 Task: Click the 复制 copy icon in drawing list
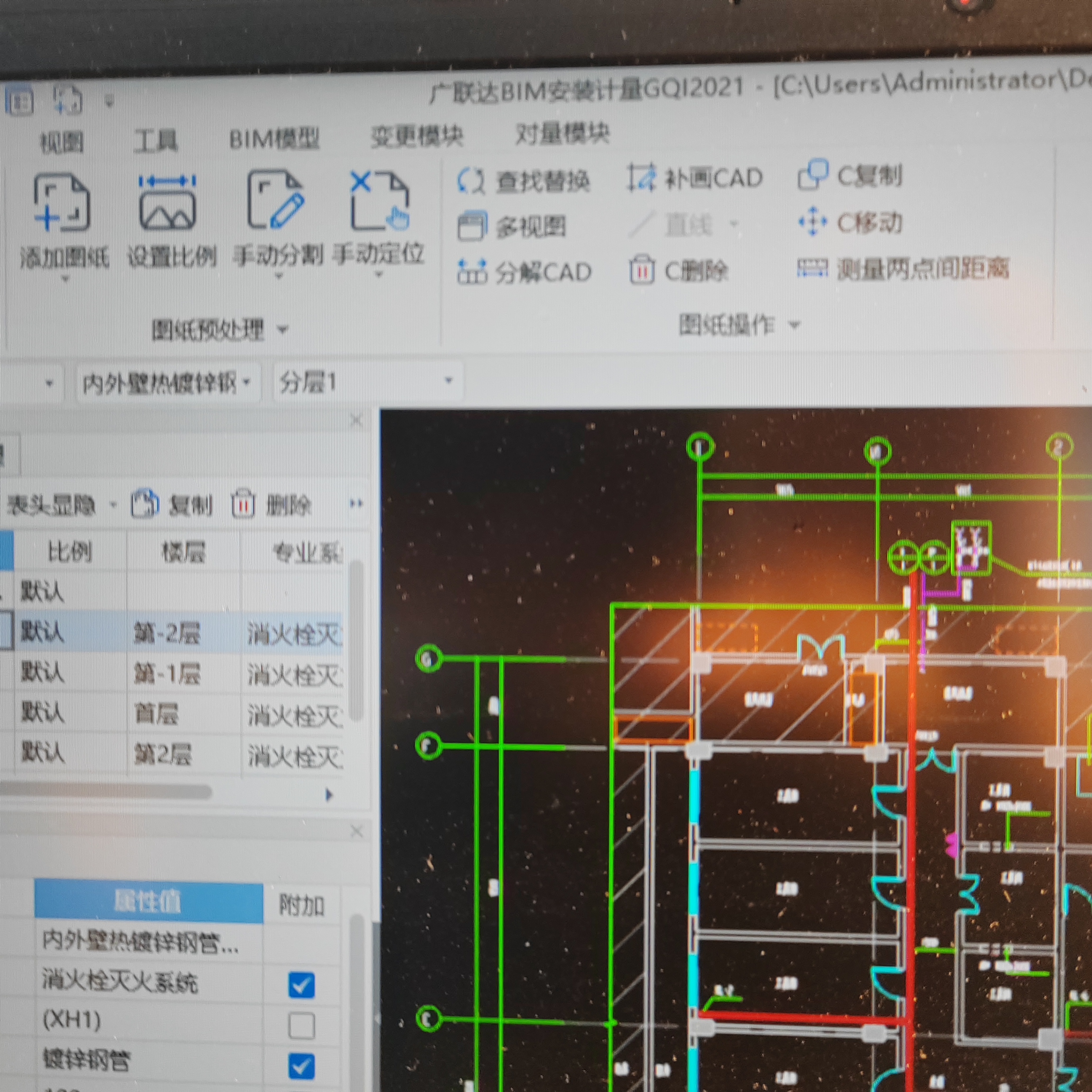pos(145,504)
